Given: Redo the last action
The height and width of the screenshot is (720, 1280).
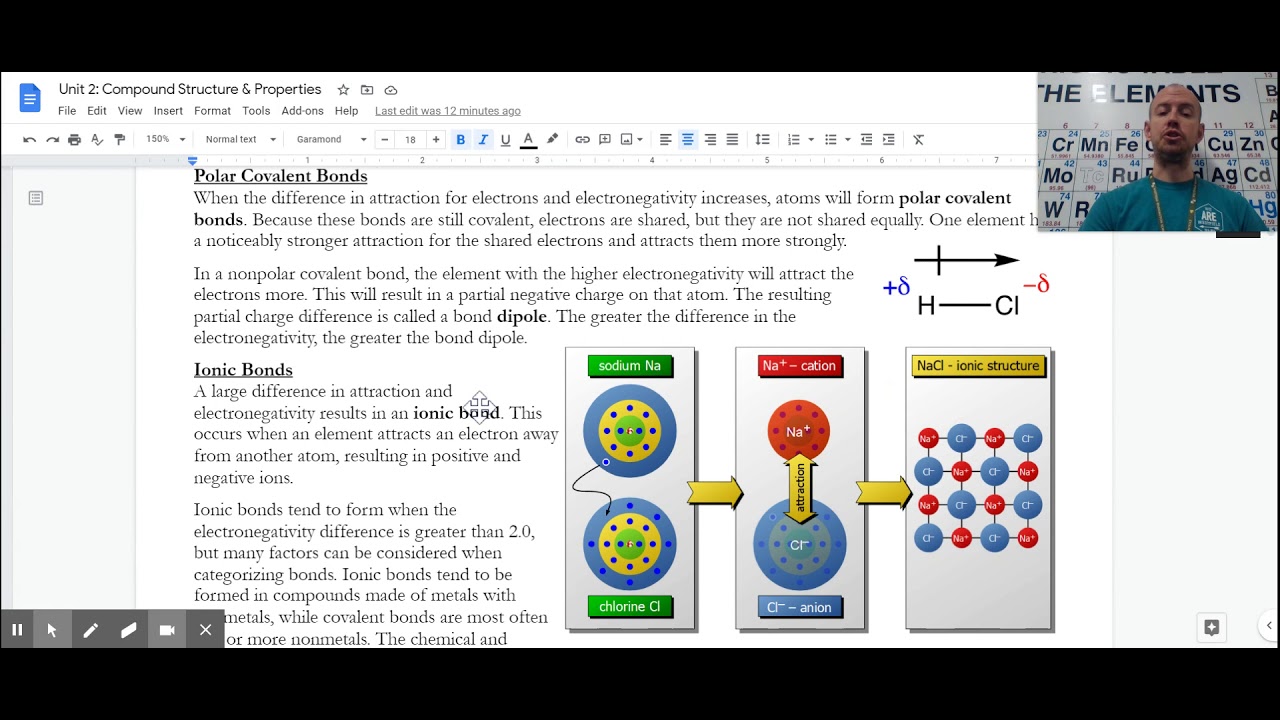Looking at the screenshot, I should click(52, 139).
